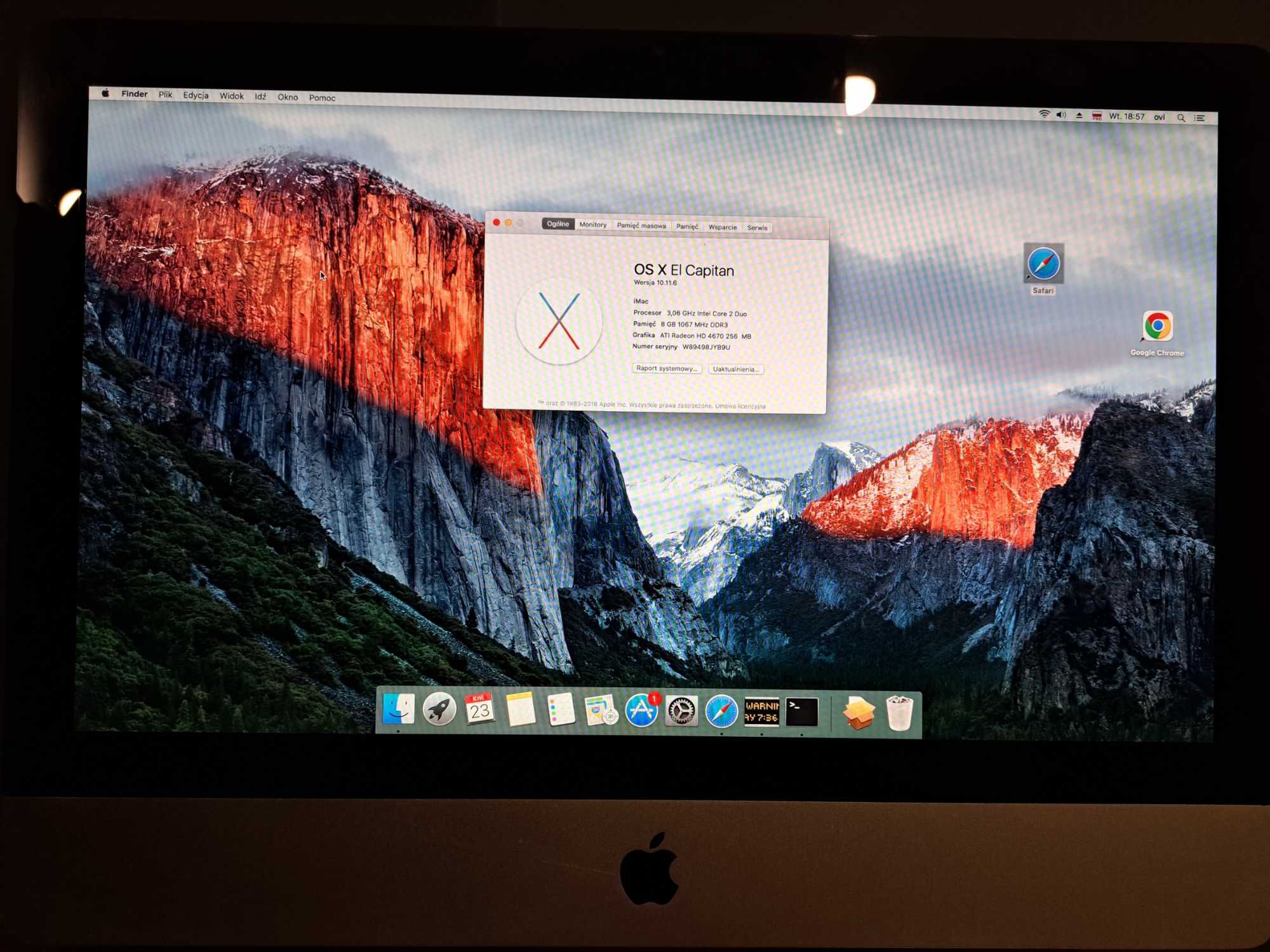
Task: Open the Apple menu
Action: click(x=105, y=93)
